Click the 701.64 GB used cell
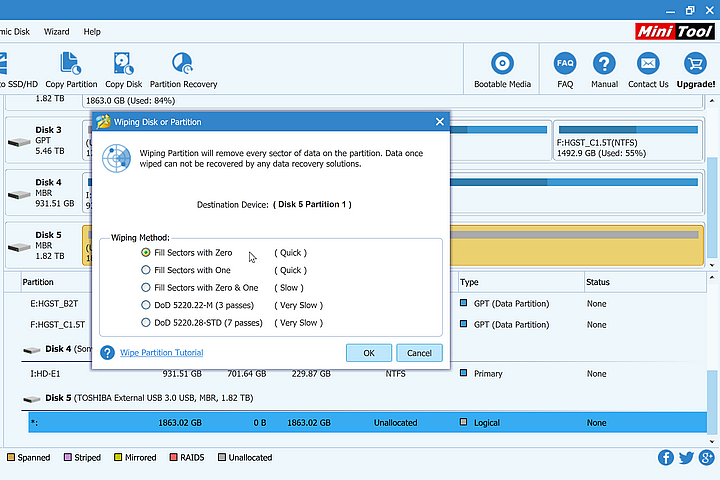Image resolution: width=720 pixels, height=480 pixels. 247,374
